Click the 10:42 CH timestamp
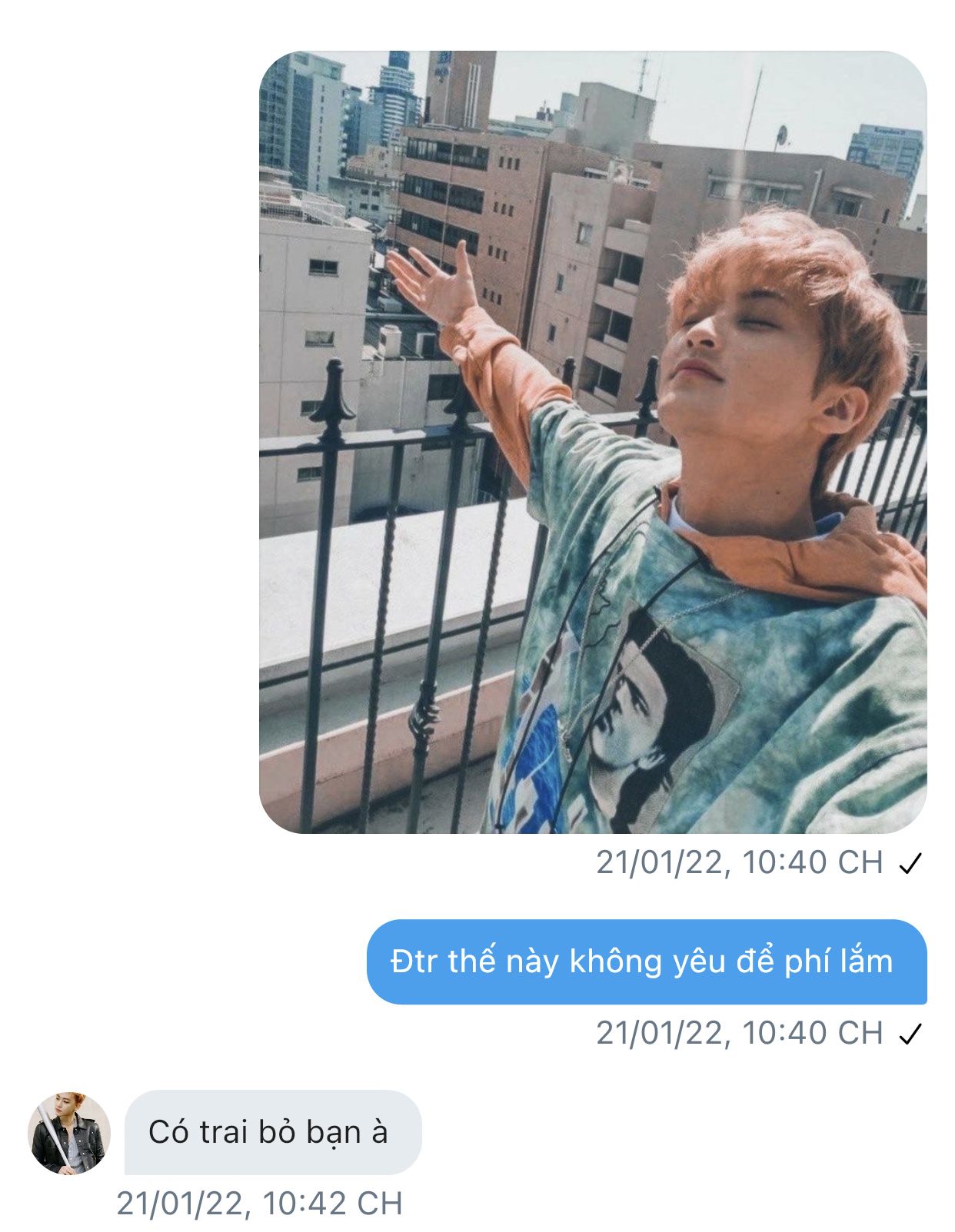This screenshot has height=1232, width=955. point(259,1203)
